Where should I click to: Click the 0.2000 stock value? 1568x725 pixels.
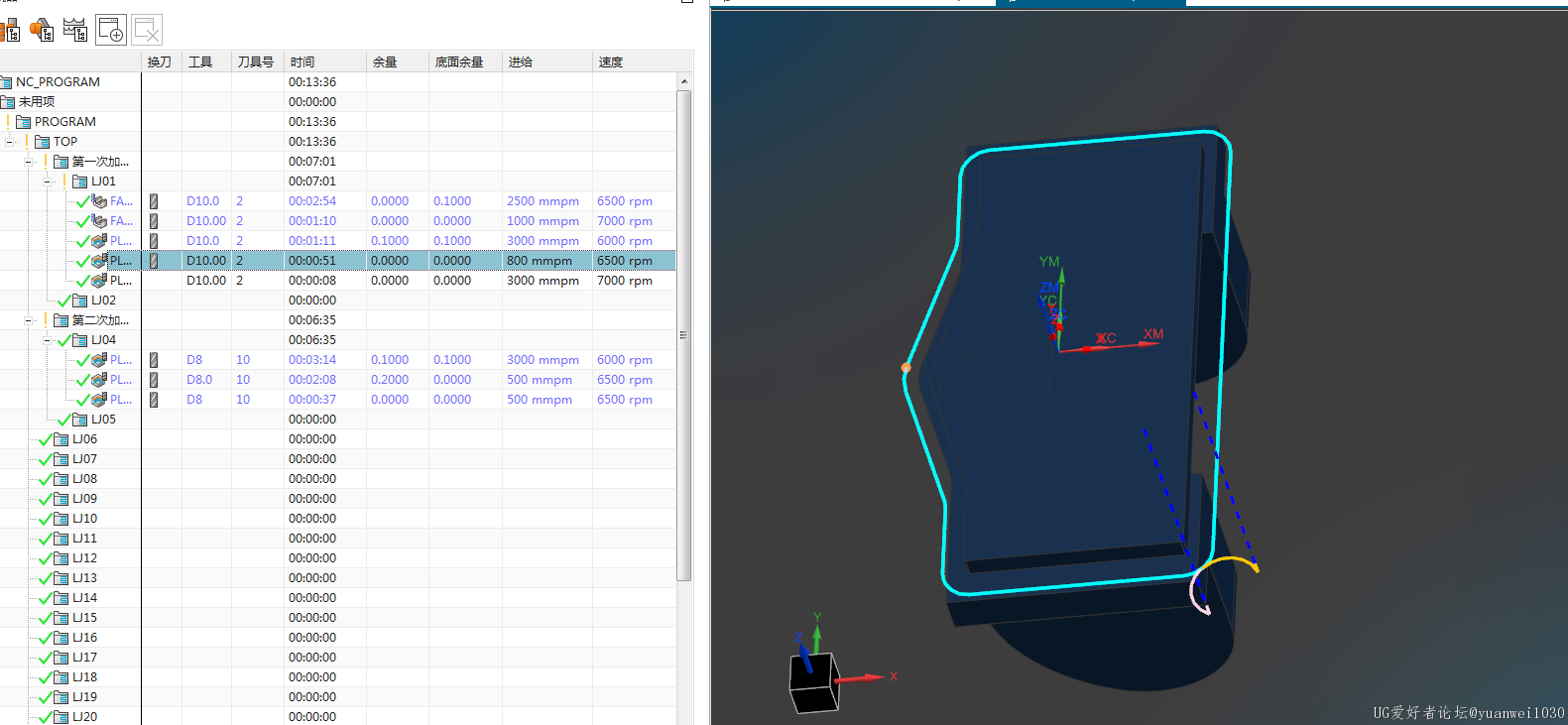pyautogui.click(x=390, y=380)
